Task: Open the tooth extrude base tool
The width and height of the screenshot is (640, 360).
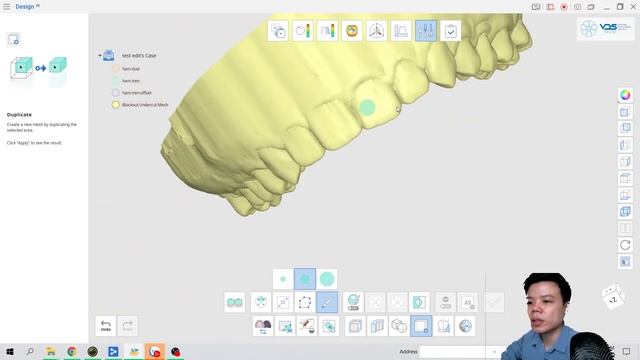Action: [x=443, y=326]
